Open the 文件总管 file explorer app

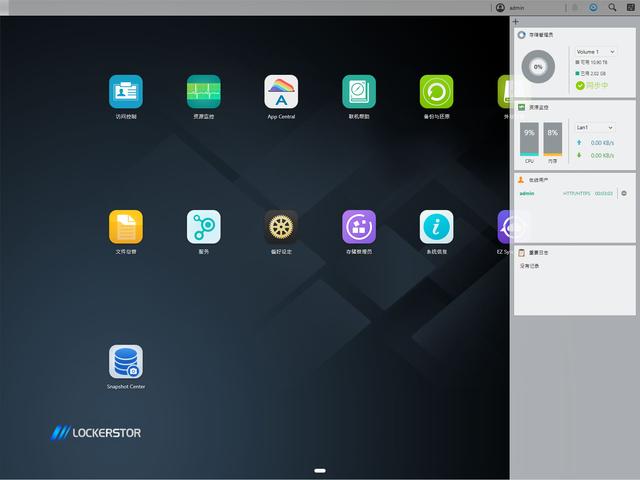(x=126, y=227)
